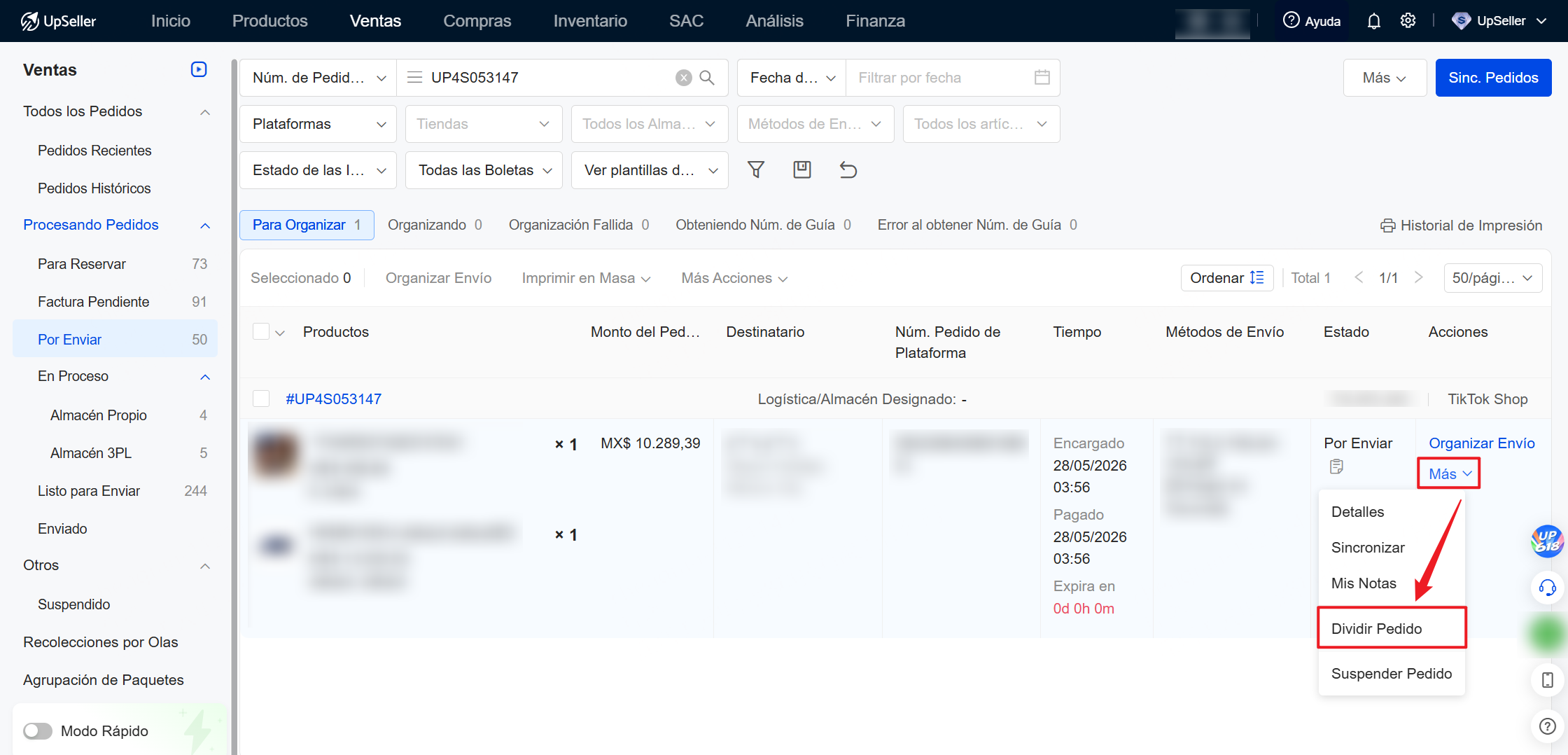Open the Finanza menu
1568x755 pixels.
click(875, 21)
